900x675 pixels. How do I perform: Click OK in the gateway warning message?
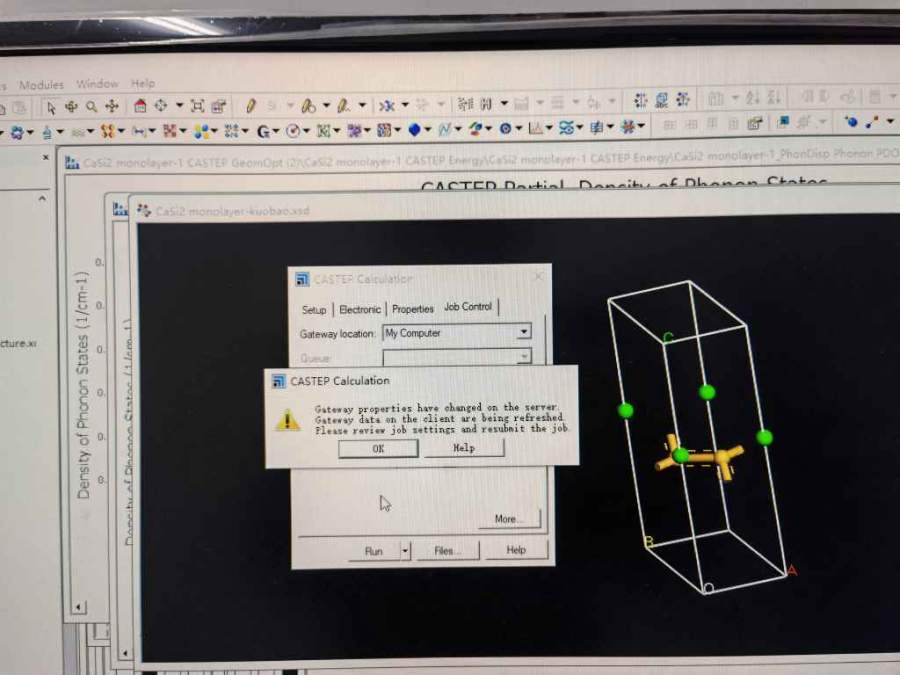click(x=378, y=448)
